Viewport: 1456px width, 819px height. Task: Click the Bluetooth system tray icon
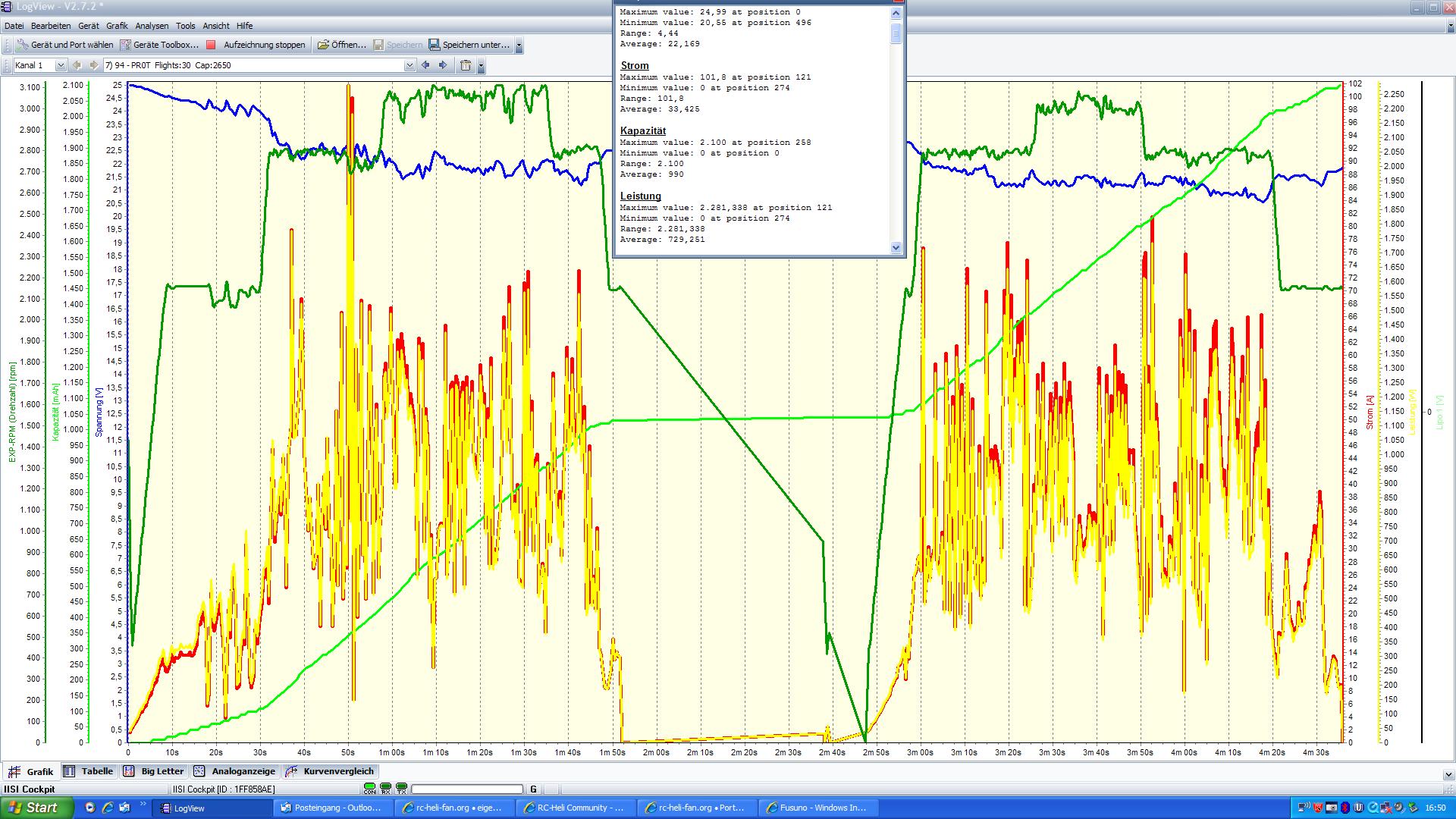(x=1345, y=808)
